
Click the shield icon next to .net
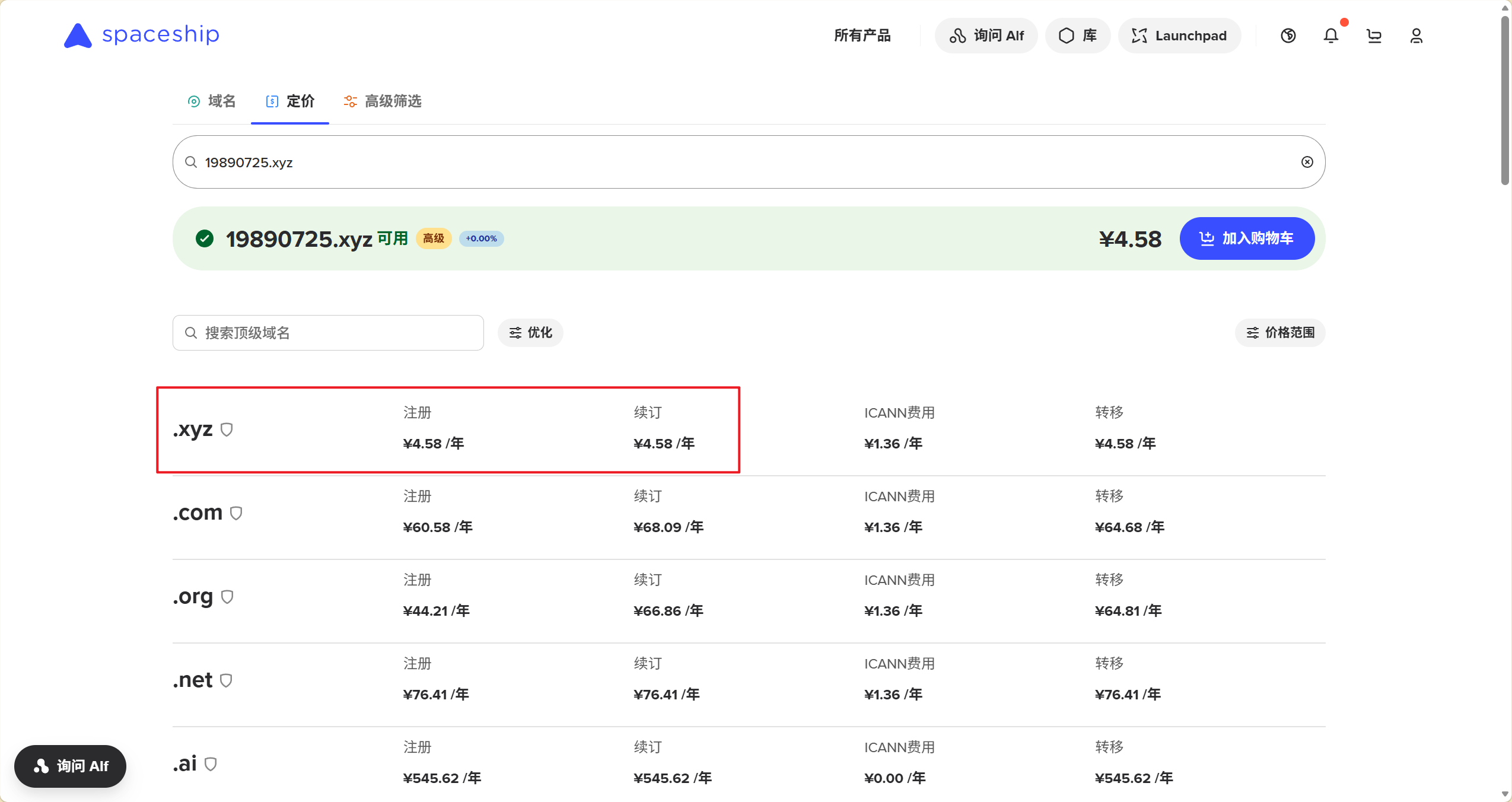(x=226, y=680)
